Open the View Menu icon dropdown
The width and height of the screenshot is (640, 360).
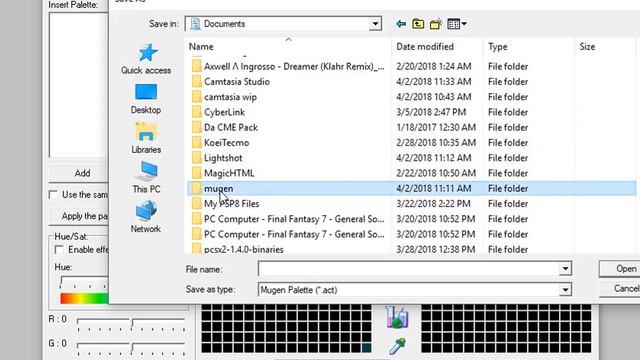(457, 24)
